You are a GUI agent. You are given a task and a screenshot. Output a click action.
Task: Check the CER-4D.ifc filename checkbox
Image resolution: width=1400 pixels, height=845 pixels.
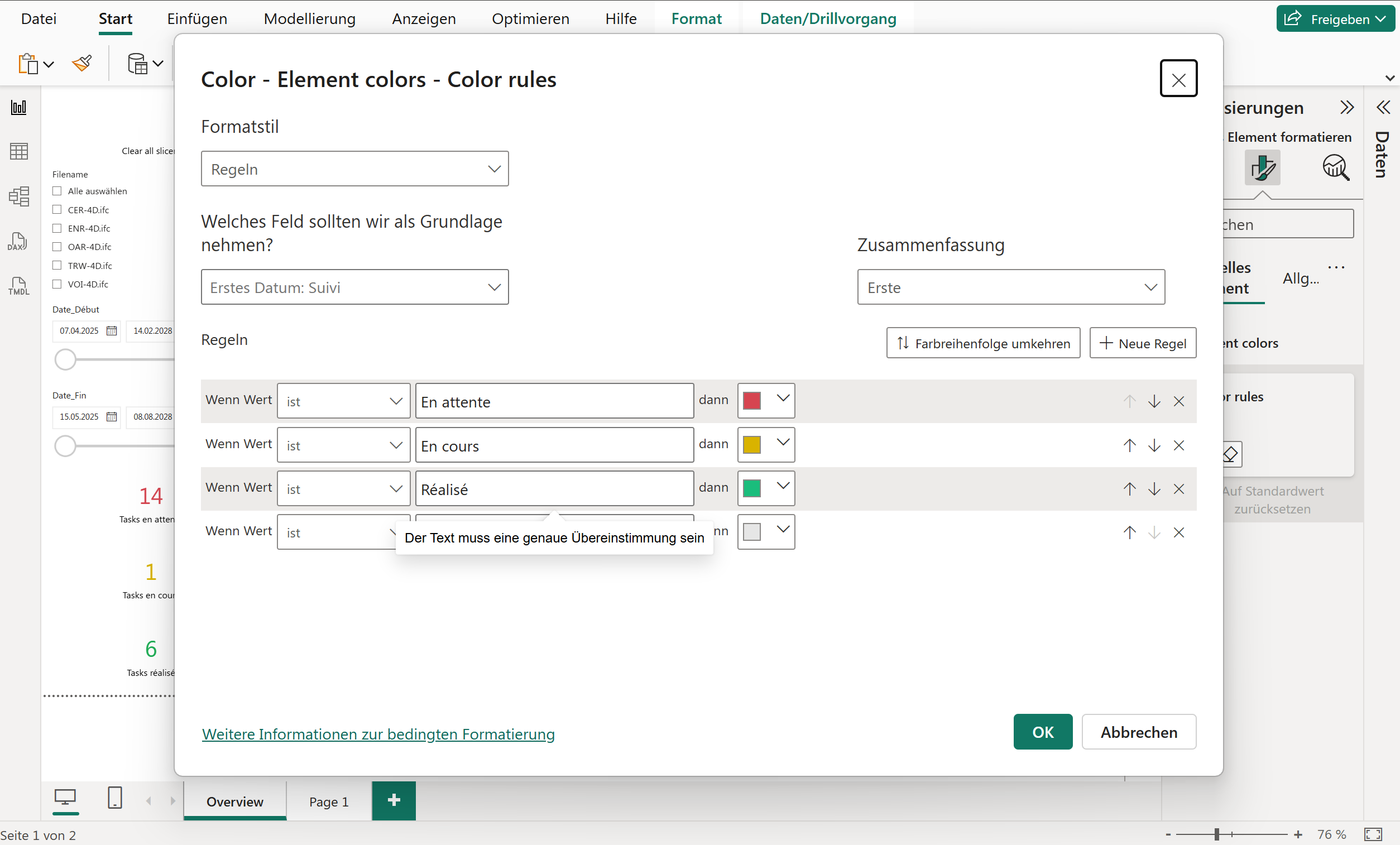57,210
